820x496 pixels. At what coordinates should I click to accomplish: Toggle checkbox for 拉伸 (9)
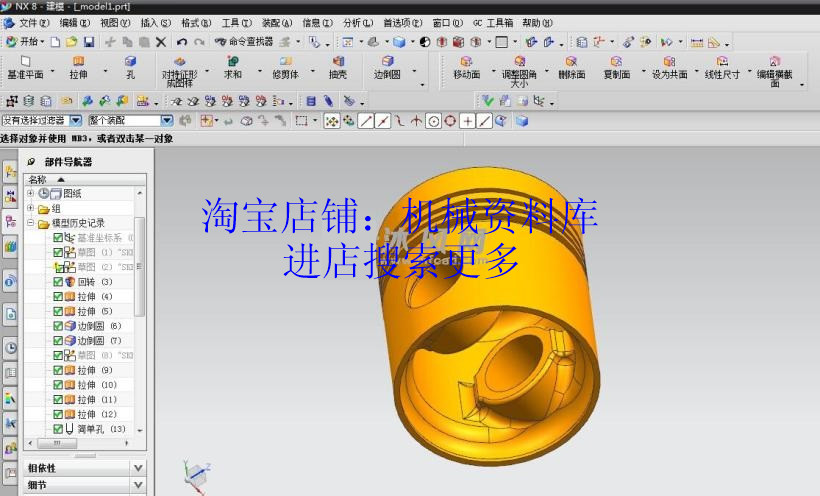(58, 370)
